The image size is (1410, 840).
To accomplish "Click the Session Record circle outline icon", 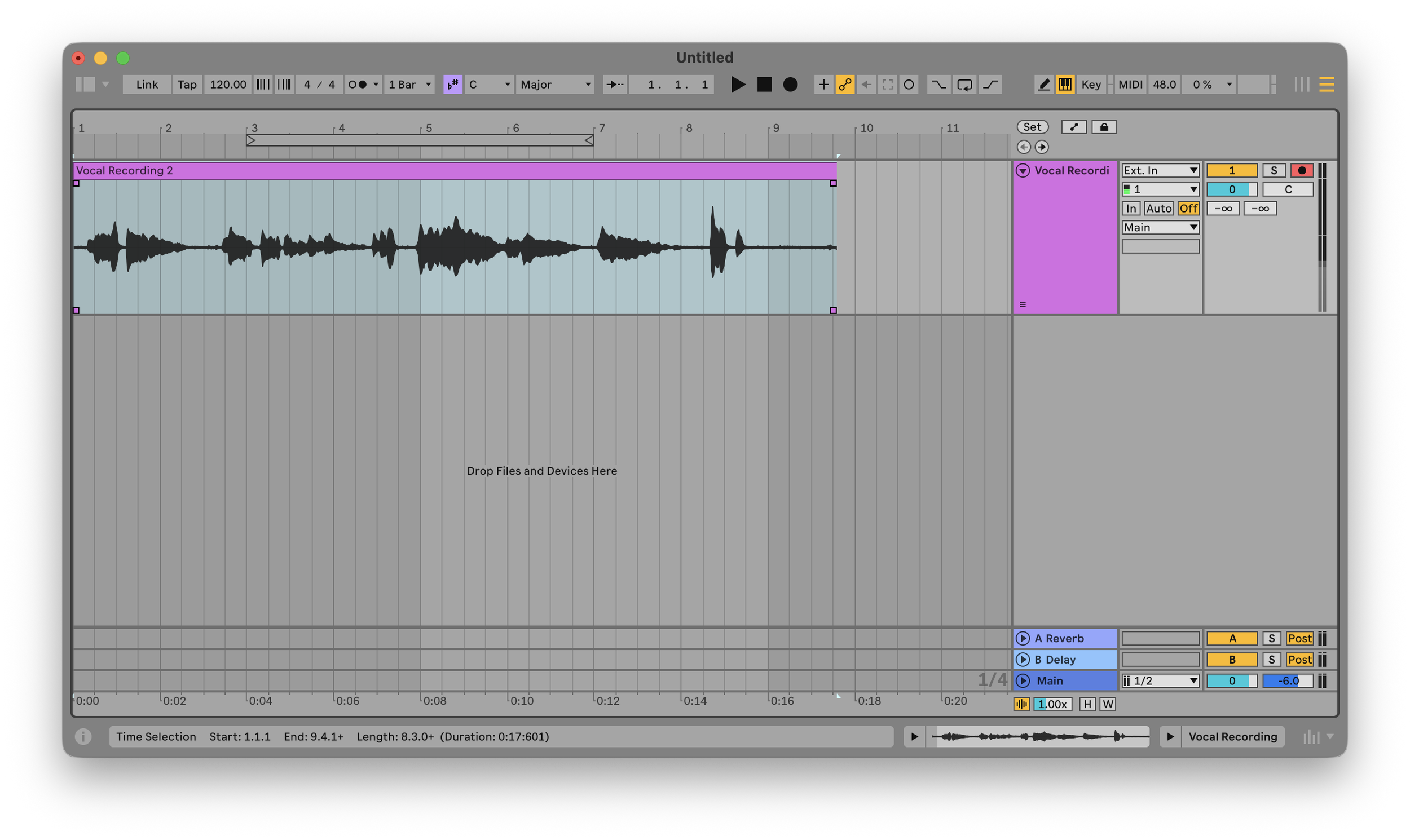I will pyautogui.click(x=909, y=85).
